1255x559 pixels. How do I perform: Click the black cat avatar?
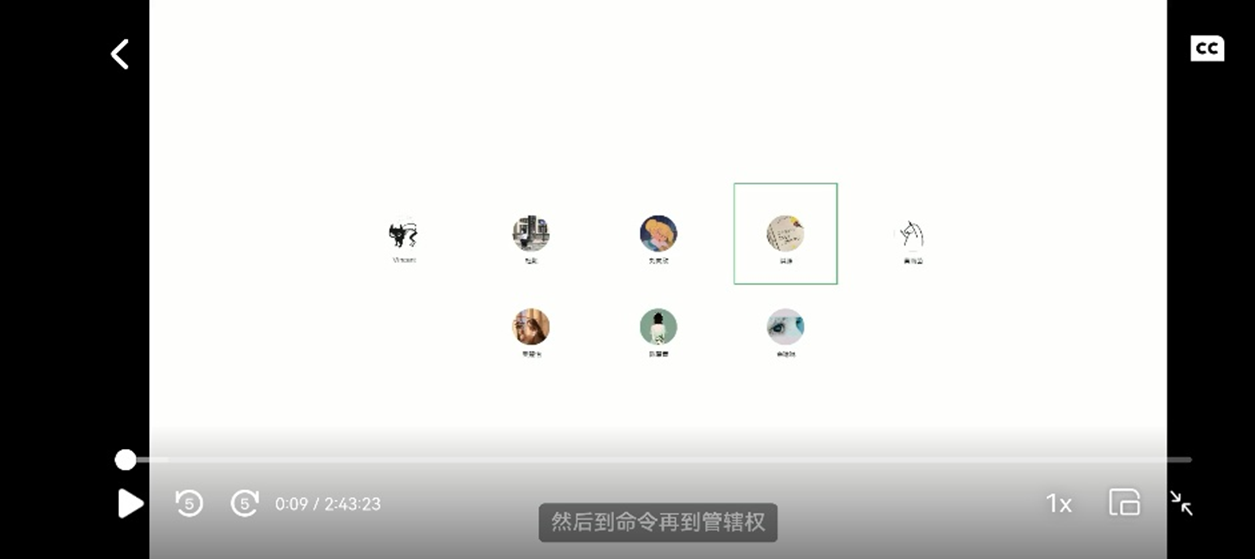pos(403,234)
